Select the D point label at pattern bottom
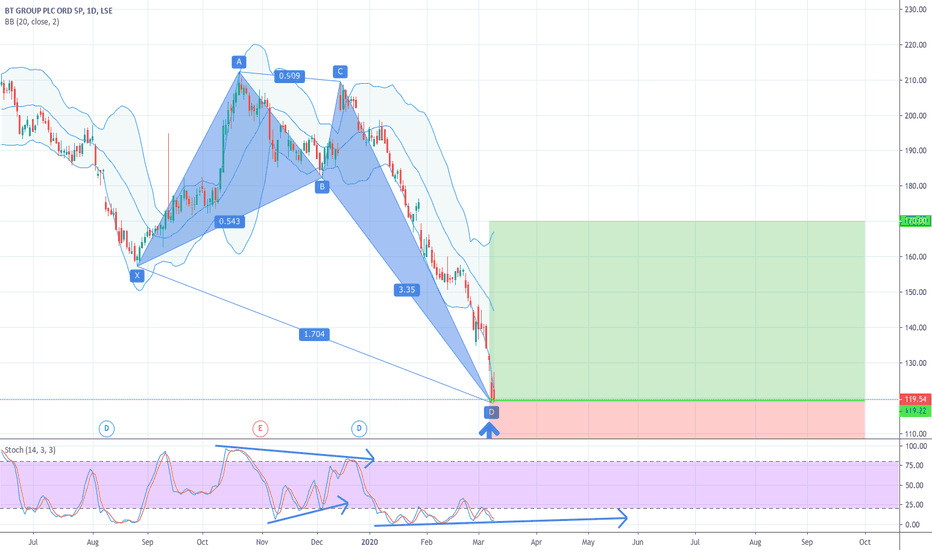932x550 pixels. (x=492, y=412)
